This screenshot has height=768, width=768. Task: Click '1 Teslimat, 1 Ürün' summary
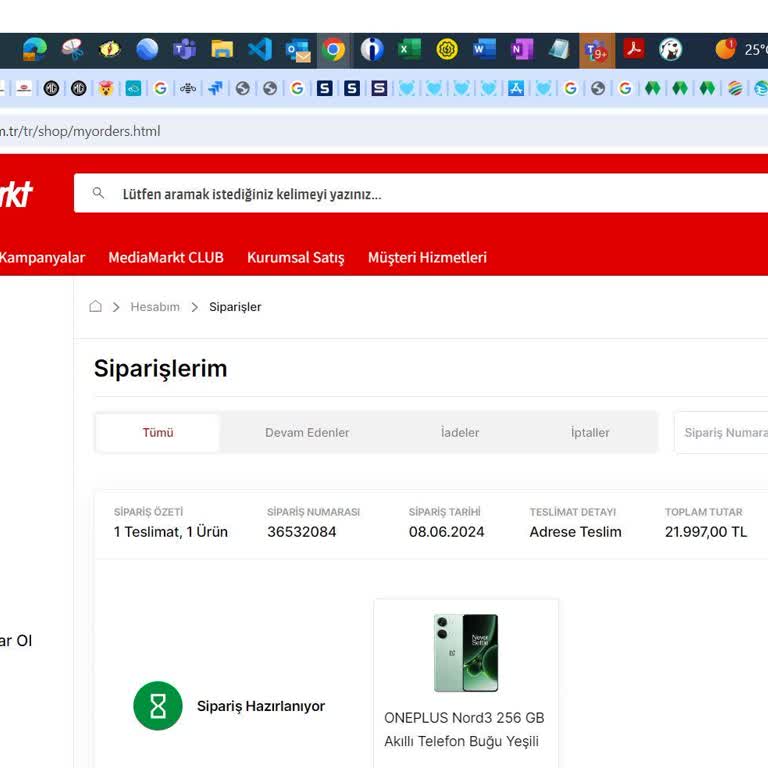(171, 532)
